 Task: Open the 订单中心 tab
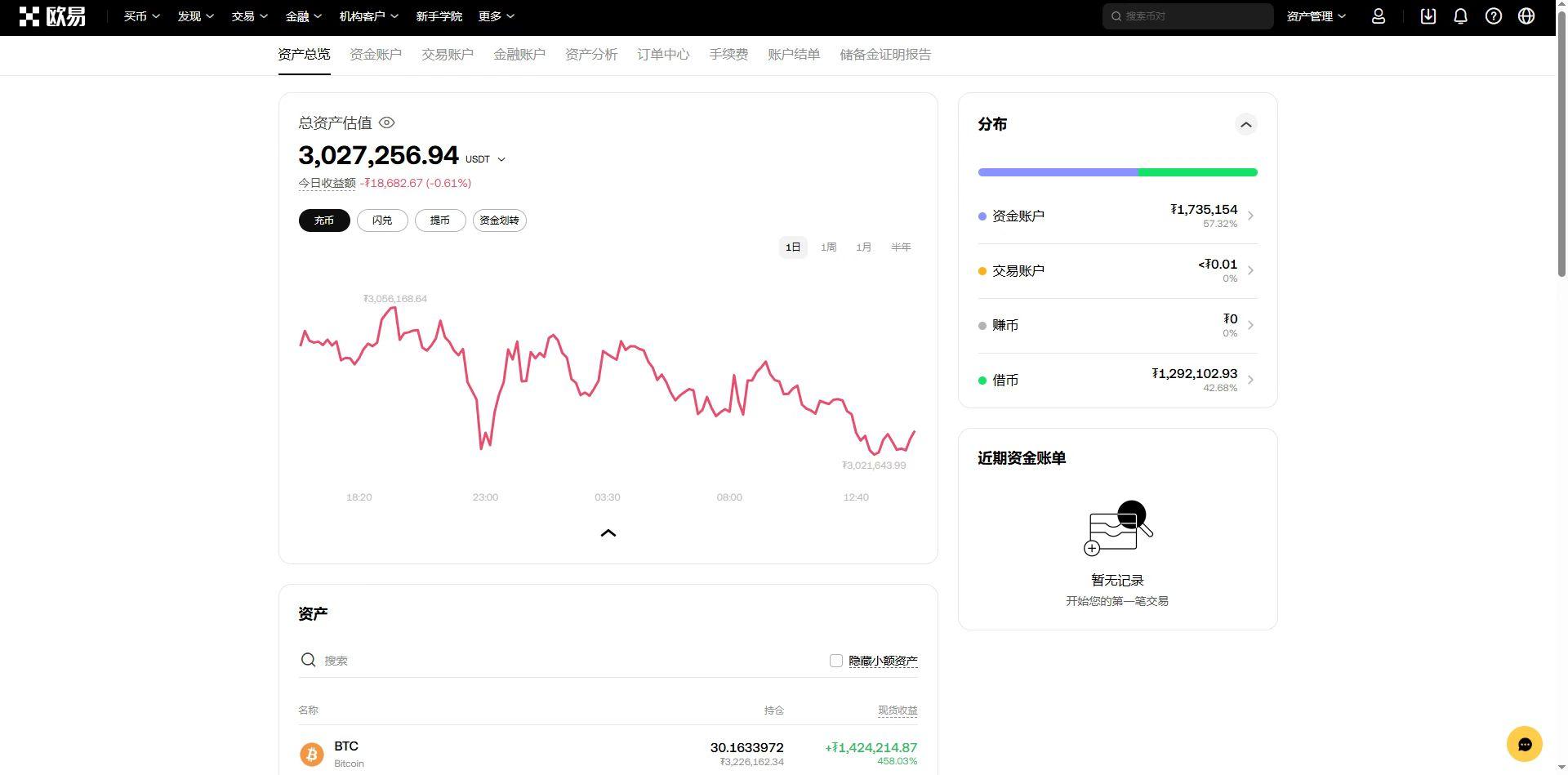(663, 55)
